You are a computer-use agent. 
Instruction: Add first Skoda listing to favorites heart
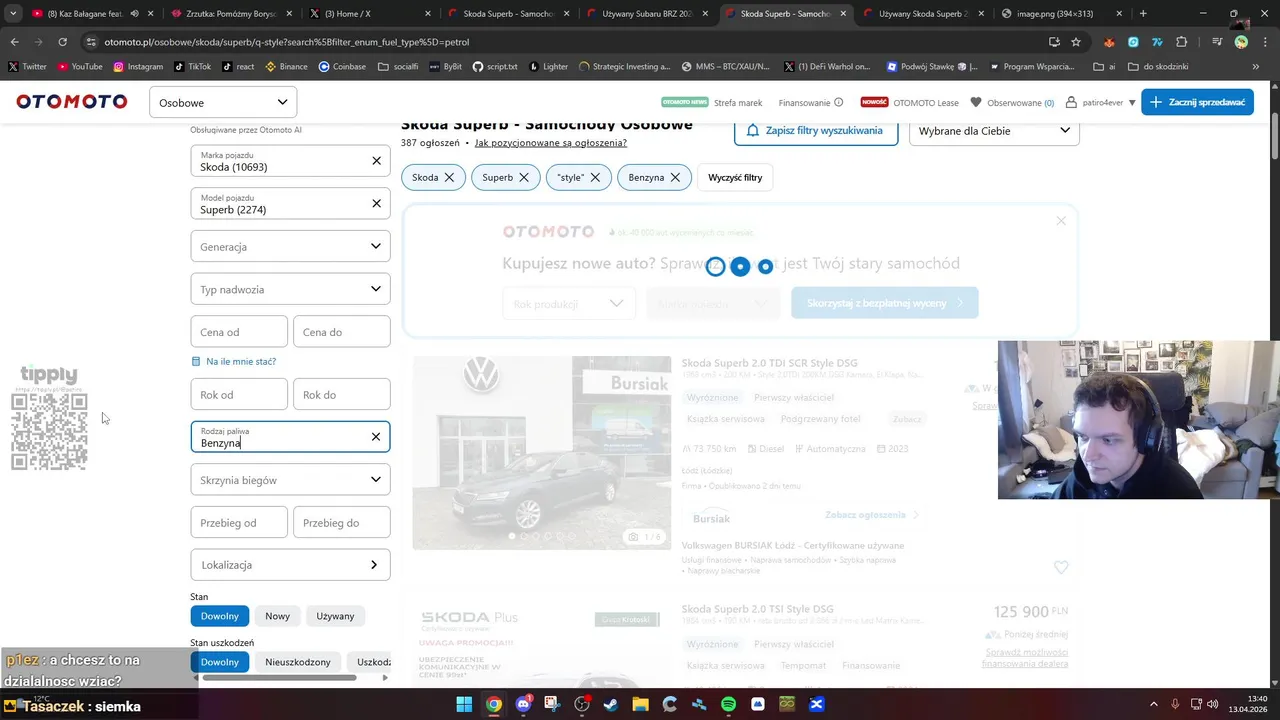point(1061,567)
